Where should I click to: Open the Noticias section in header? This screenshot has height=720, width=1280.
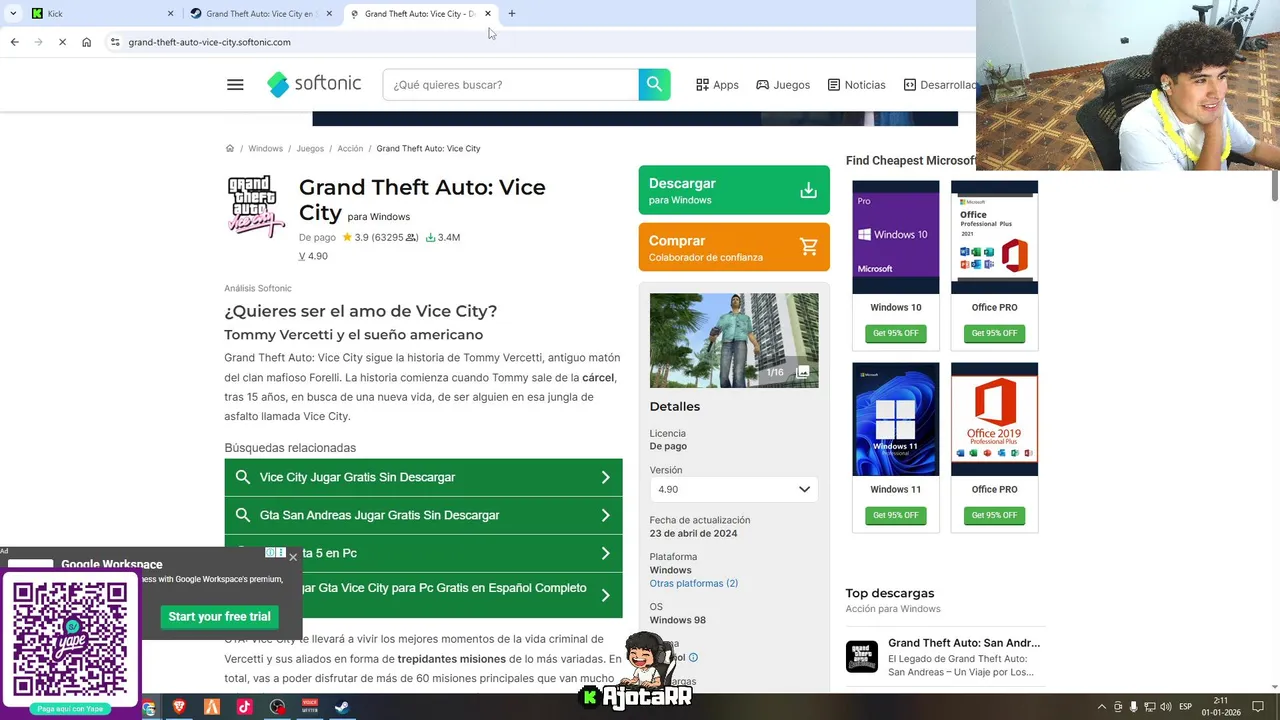856,85
